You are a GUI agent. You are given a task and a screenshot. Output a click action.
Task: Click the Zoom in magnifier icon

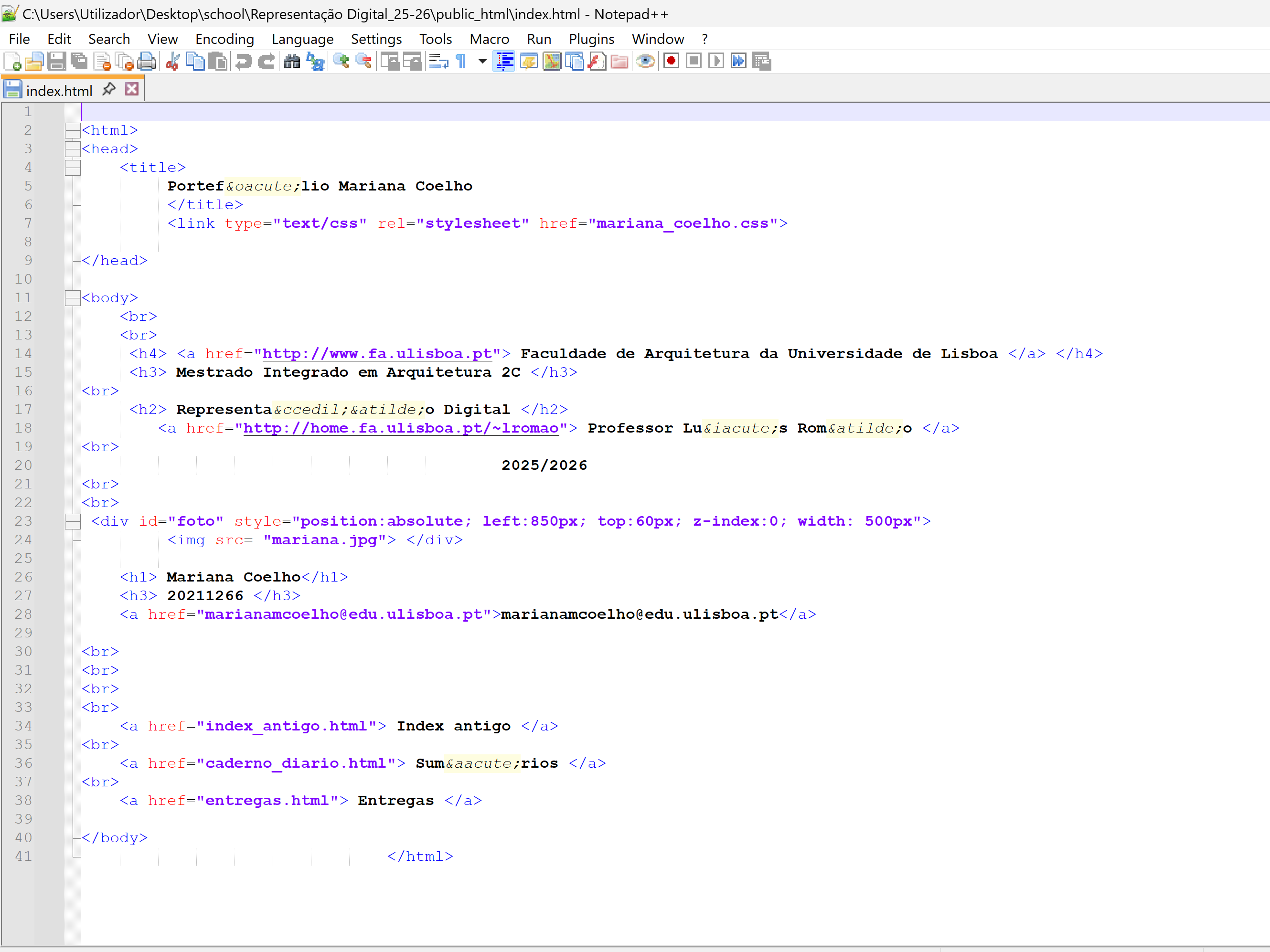pos(341,61)
